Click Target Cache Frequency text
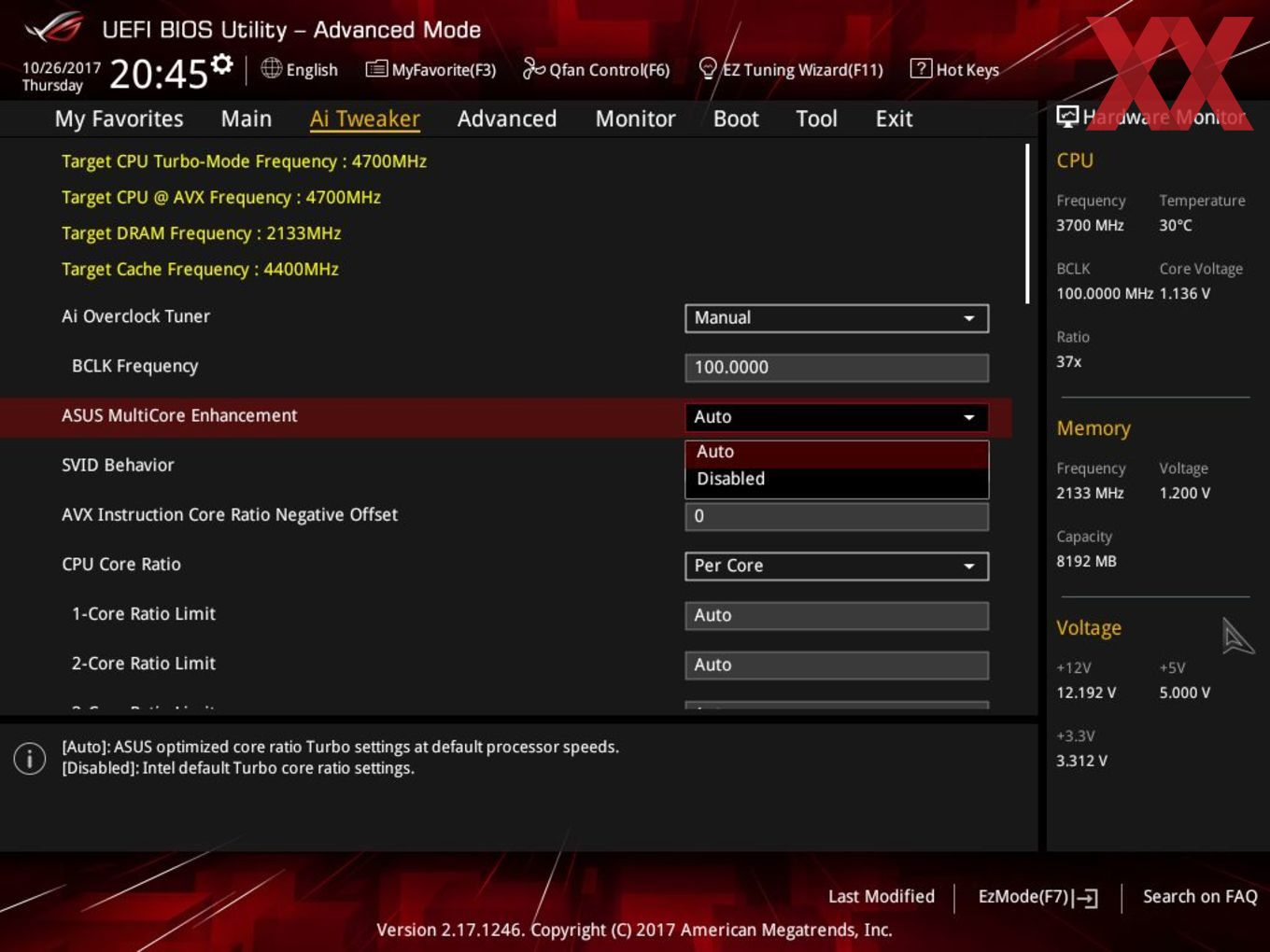The height and width of the screenshot is (952, 1270). pos(200,269)
